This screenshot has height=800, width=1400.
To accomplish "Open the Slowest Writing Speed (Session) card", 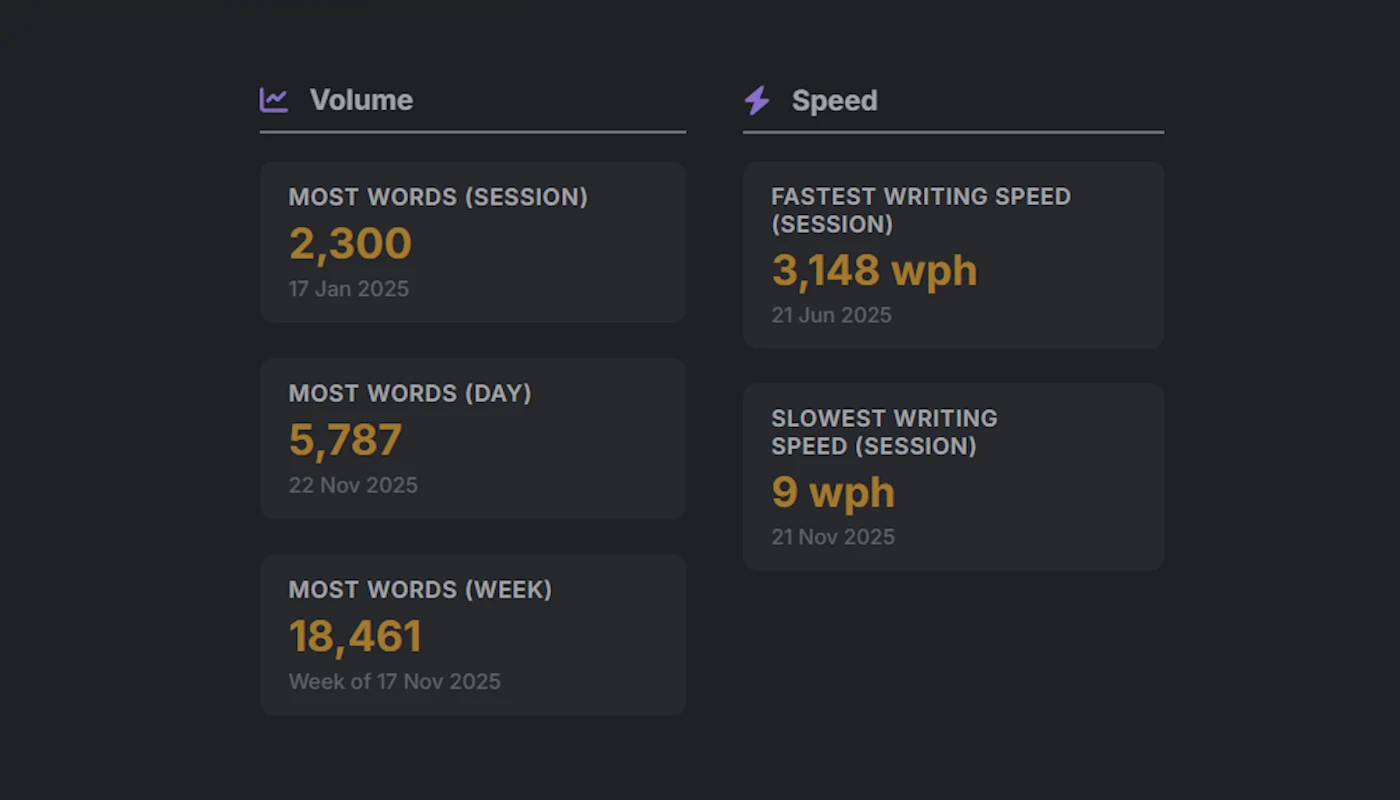I will click(952, 477).
